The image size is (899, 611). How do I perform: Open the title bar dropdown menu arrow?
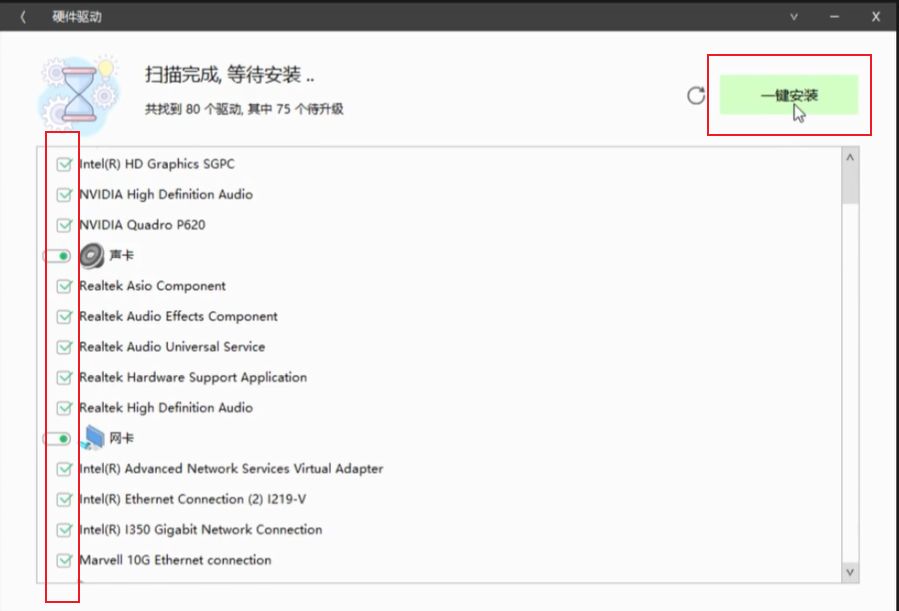[794, 17]
